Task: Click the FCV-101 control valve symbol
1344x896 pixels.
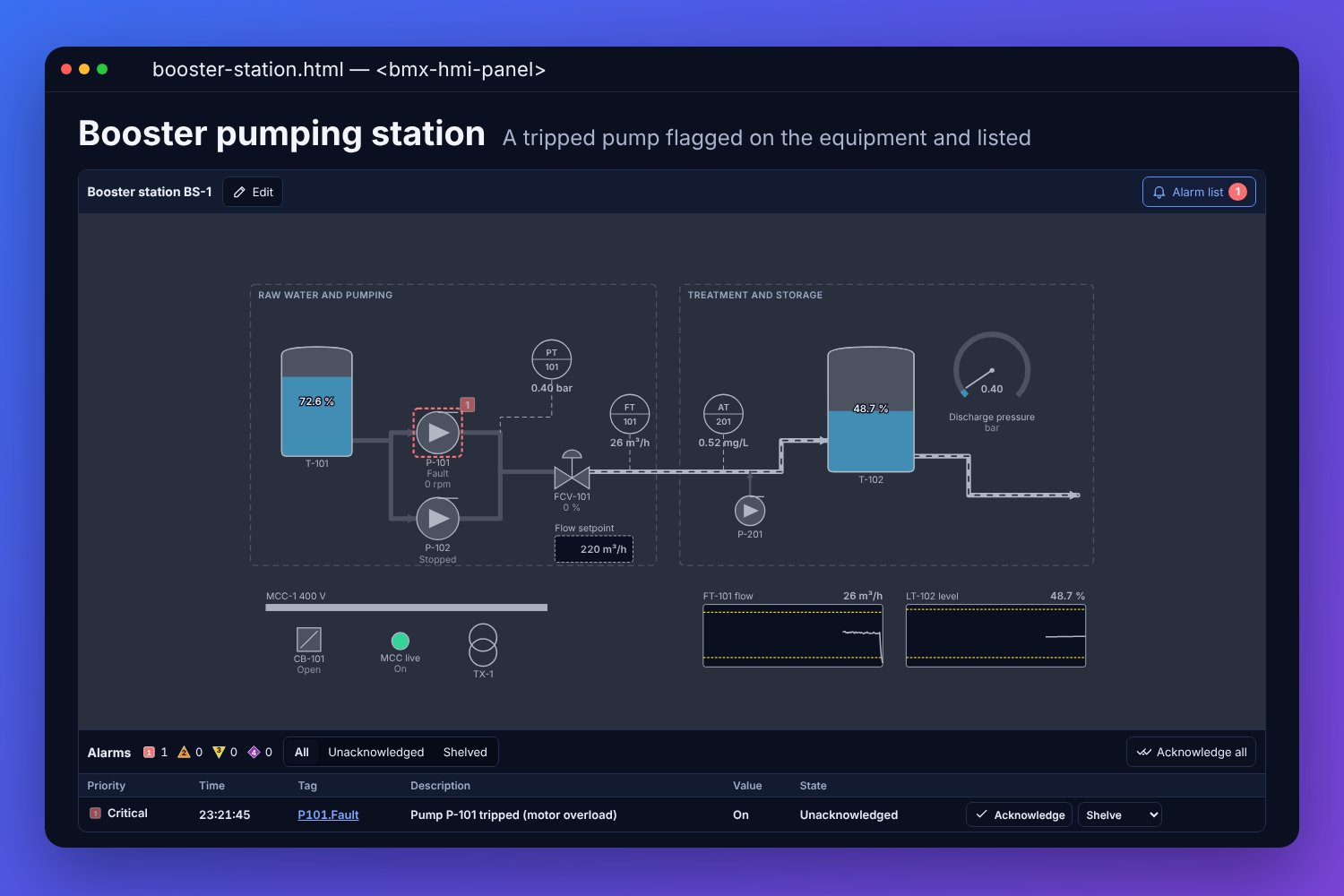Action: 572,470
